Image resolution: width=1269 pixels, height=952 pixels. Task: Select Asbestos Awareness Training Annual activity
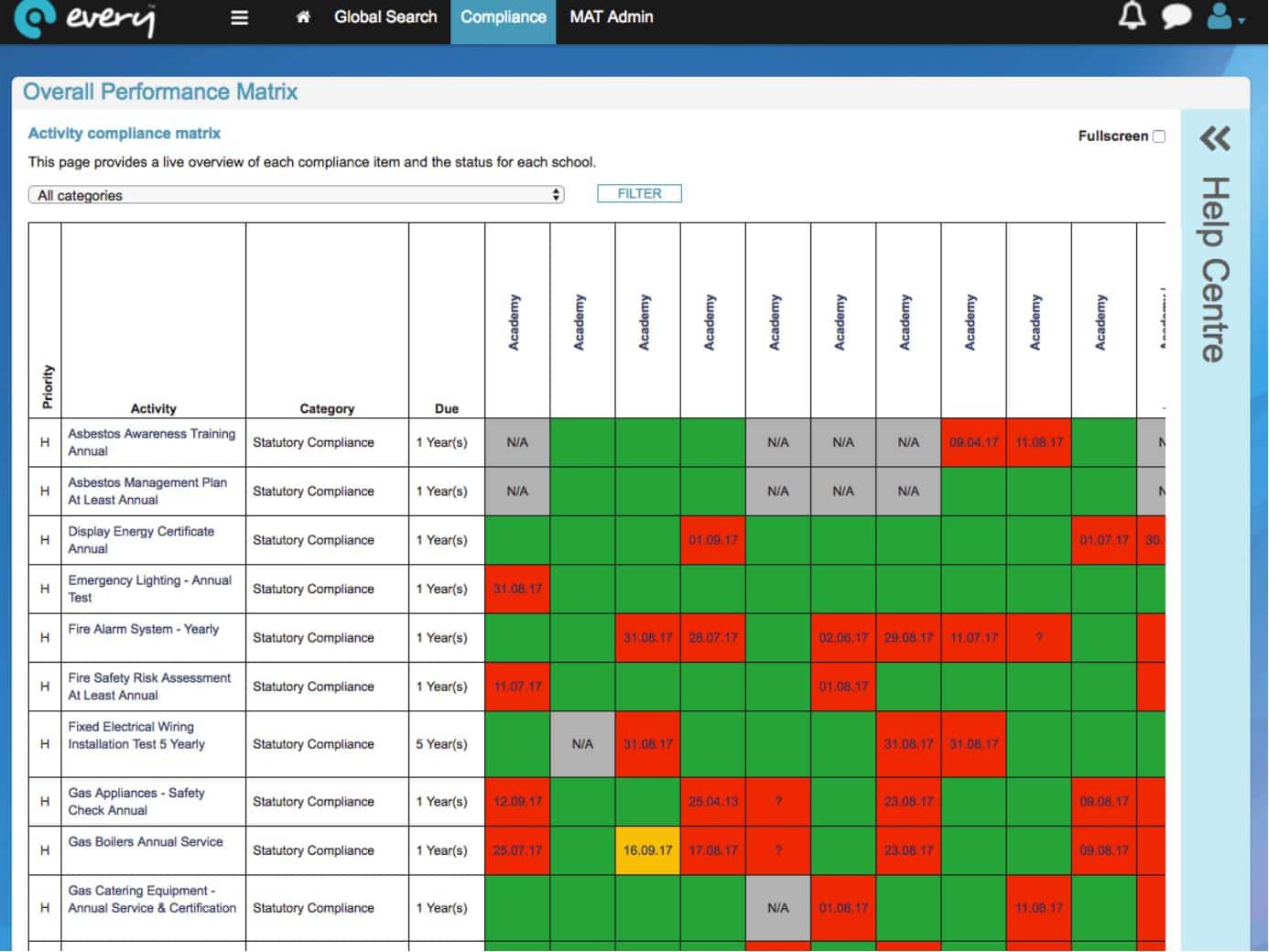(151, 442)
